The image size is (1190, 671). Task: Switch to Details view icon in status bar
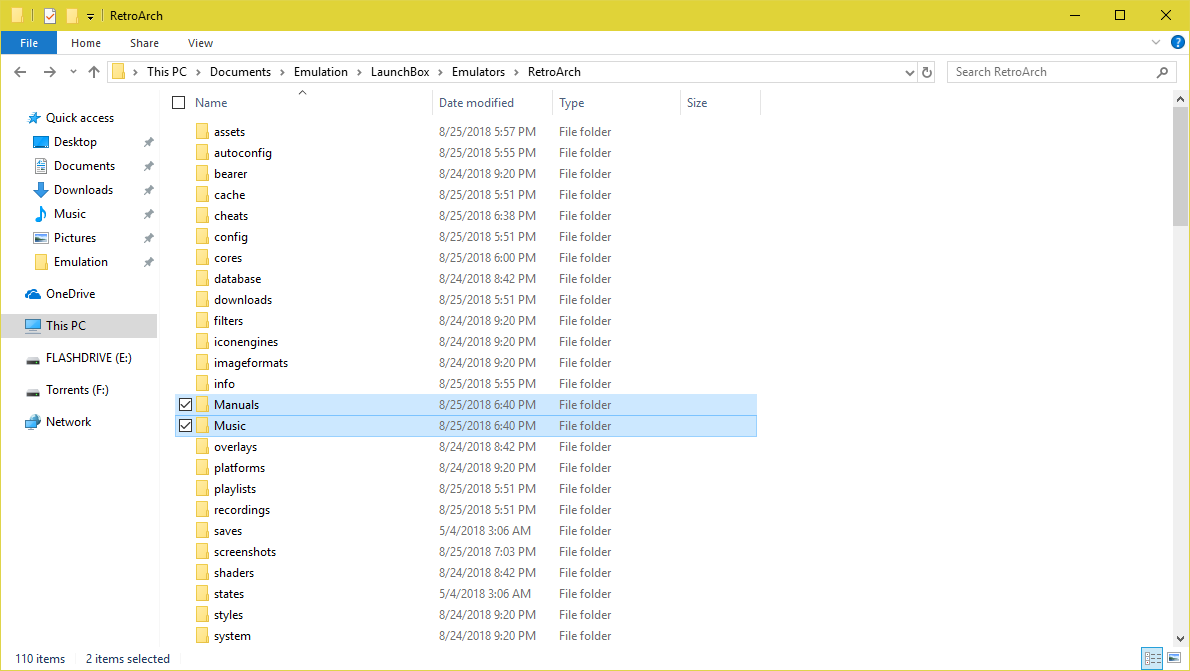[x=1152, y=658]
